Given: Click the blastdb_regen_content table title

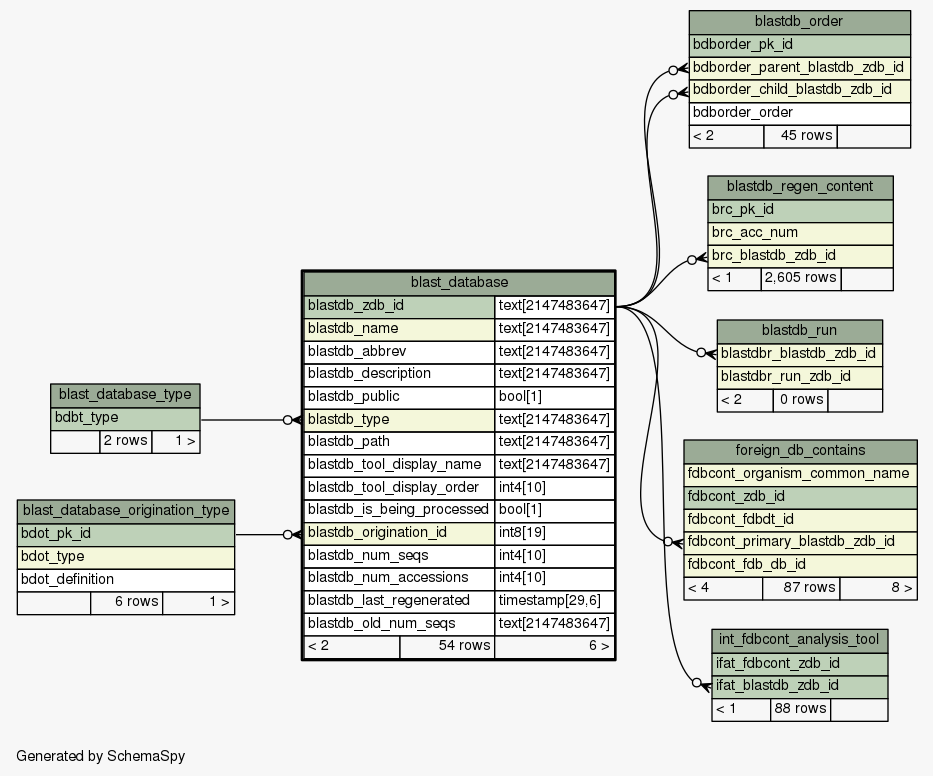Looking at the screenshot, I should click(x=800, y=187).
